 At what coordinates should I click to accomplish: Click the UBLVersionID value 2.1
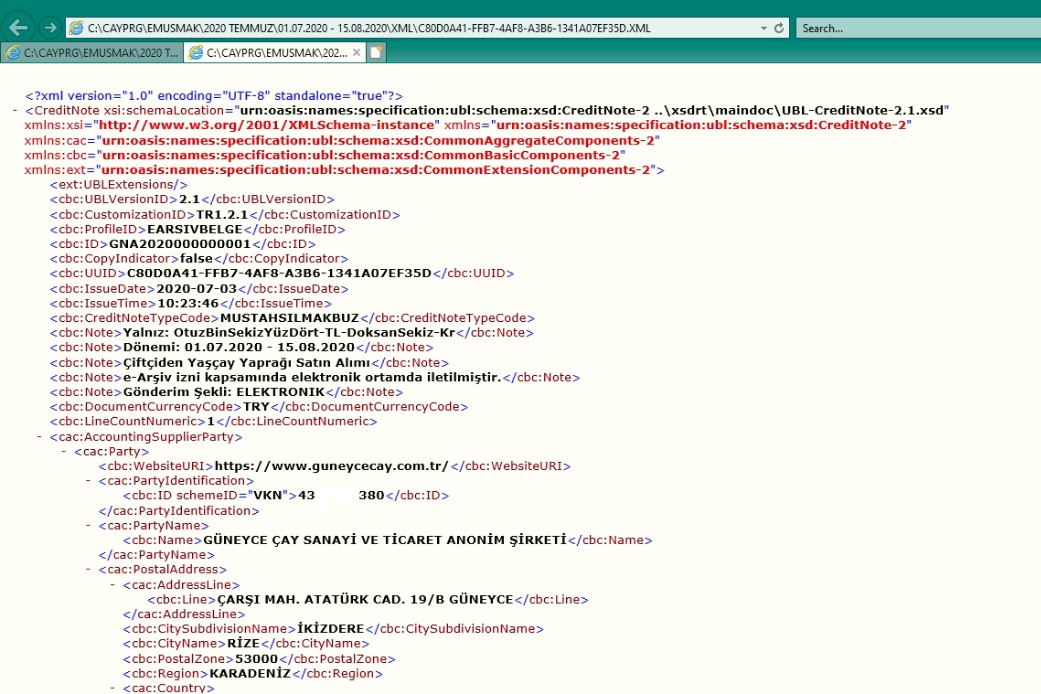point(189,199)
